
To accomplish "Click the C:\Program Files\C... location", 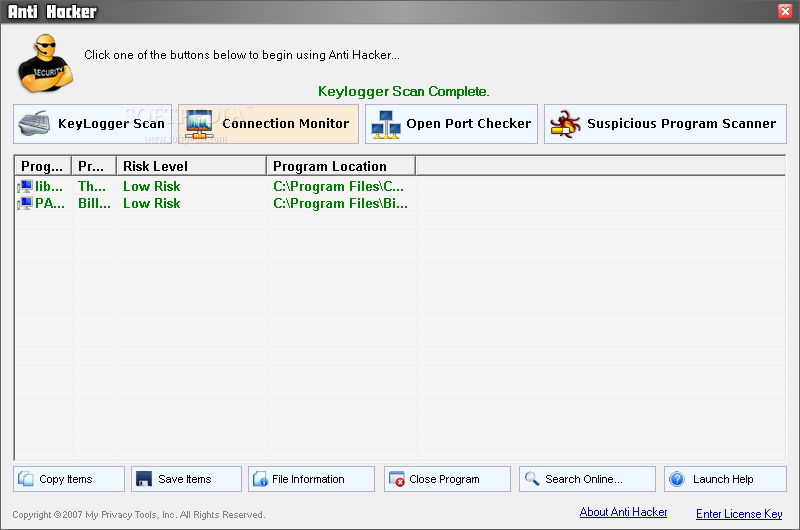I will (x=338, y=186).
